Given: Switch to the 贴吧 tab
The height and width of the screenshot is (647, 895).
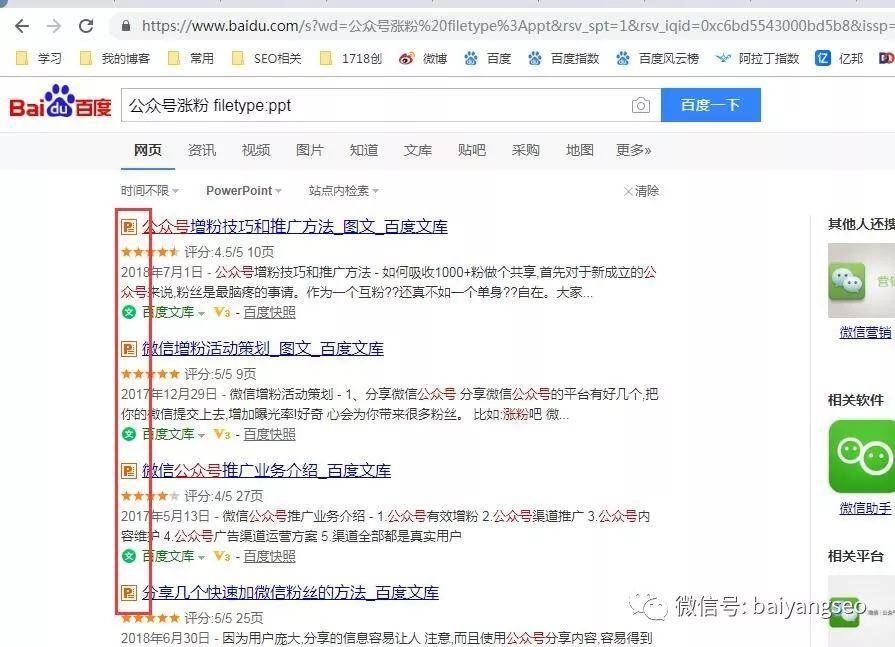Looking at the screenshot, I should click(x=471, y=151).
